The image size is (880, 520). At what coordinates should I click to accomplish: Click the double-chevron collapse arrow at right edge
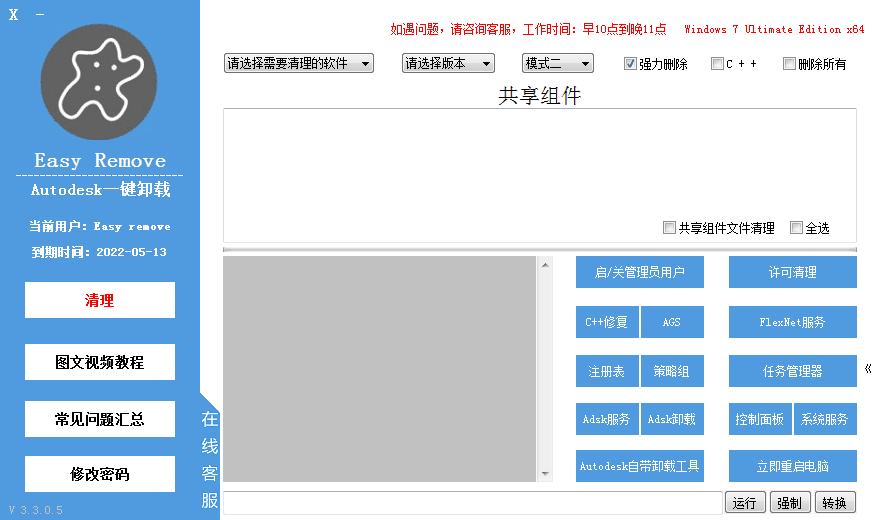pyautogui.click(x=868, y=369)
